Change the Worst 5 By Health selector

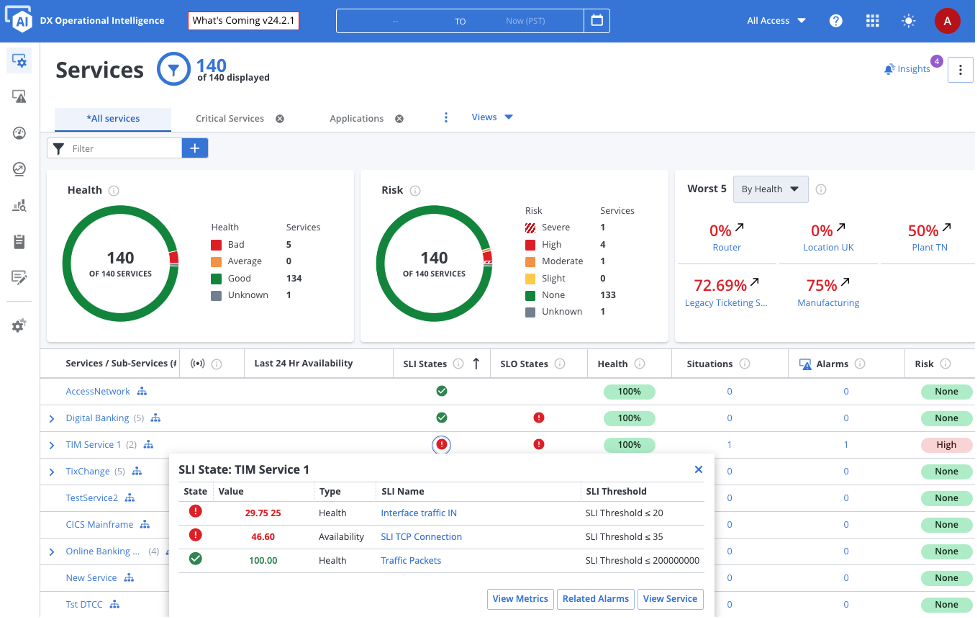coord(770,189)
